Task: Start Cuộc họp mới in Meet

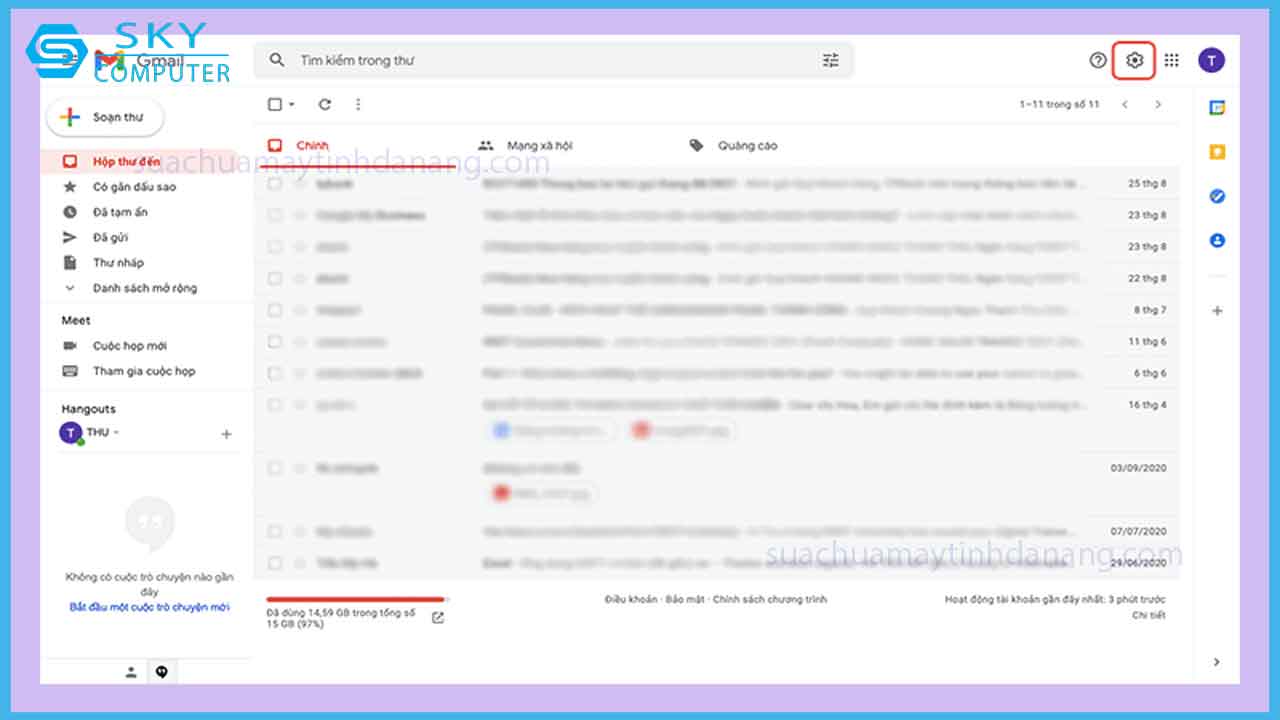Action: click(130, 346)
